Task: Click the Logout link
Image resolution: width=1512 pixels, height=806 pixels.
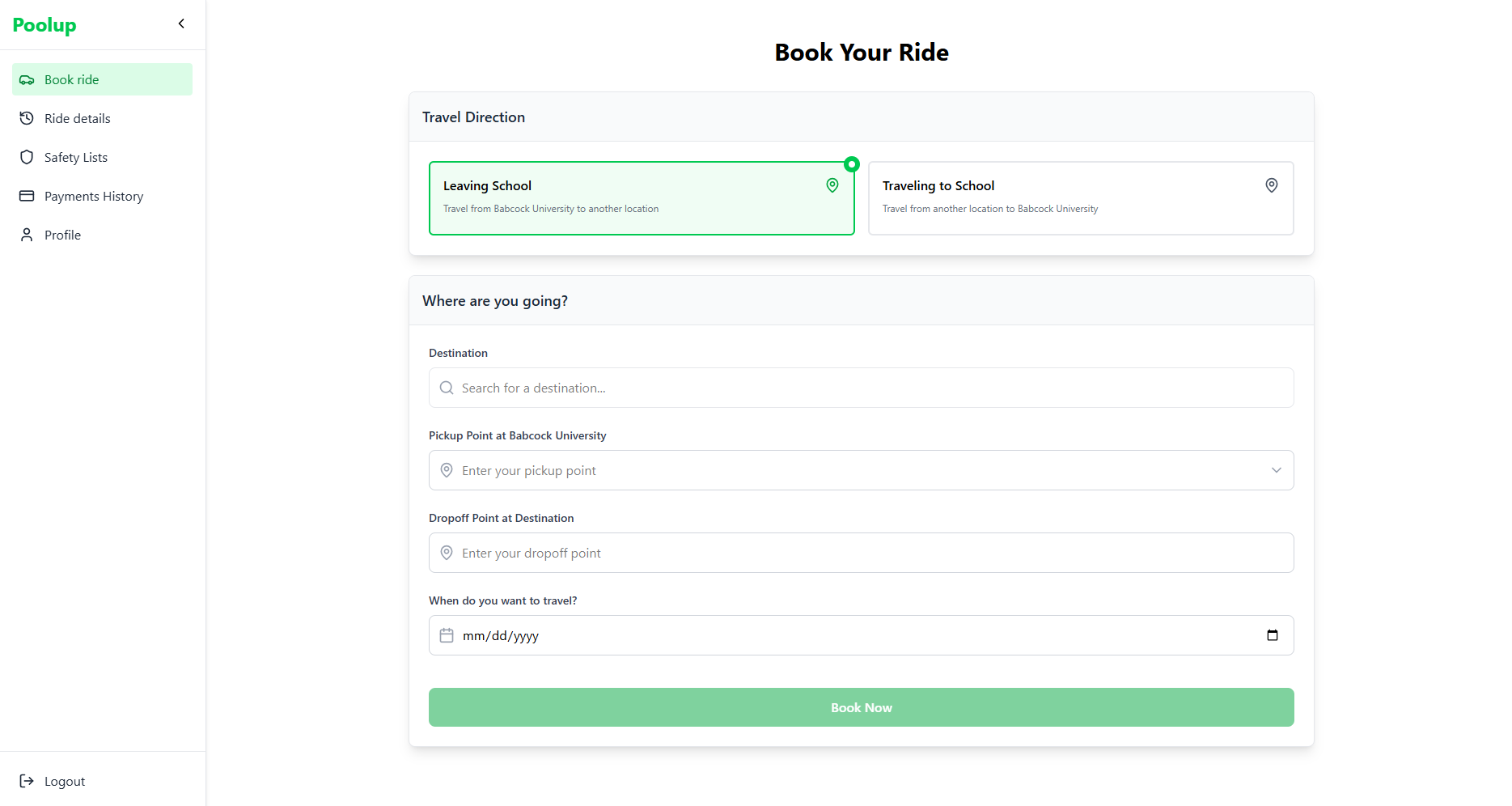Action: click(x=65, y=781)
